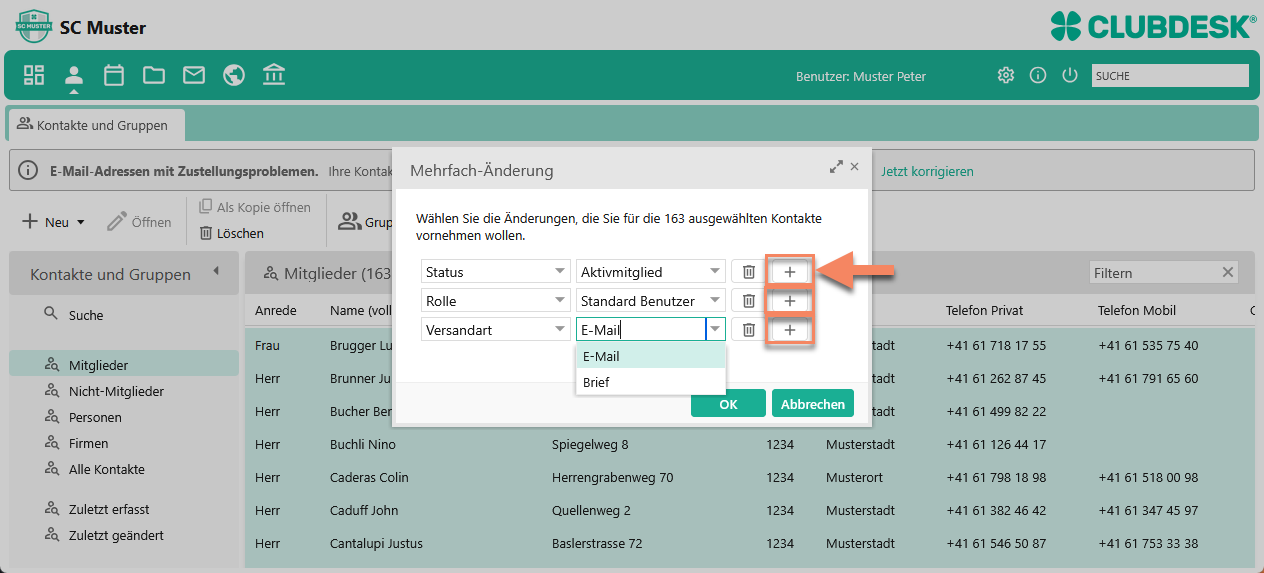Image resolution: width=1264 pixels, height=573 pixels.
Task: Click the info circle icon in header
Action: (1038, 75)
